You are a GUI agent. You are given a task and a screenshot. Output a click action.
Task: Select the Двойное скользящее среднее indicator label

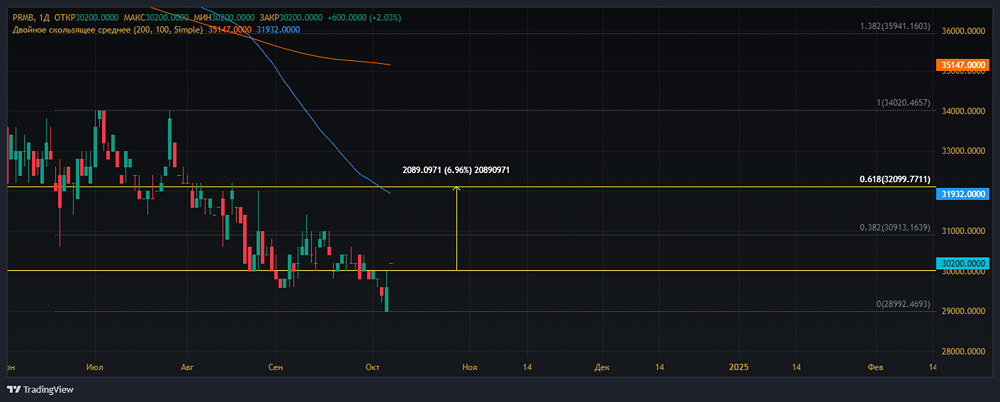108,29
